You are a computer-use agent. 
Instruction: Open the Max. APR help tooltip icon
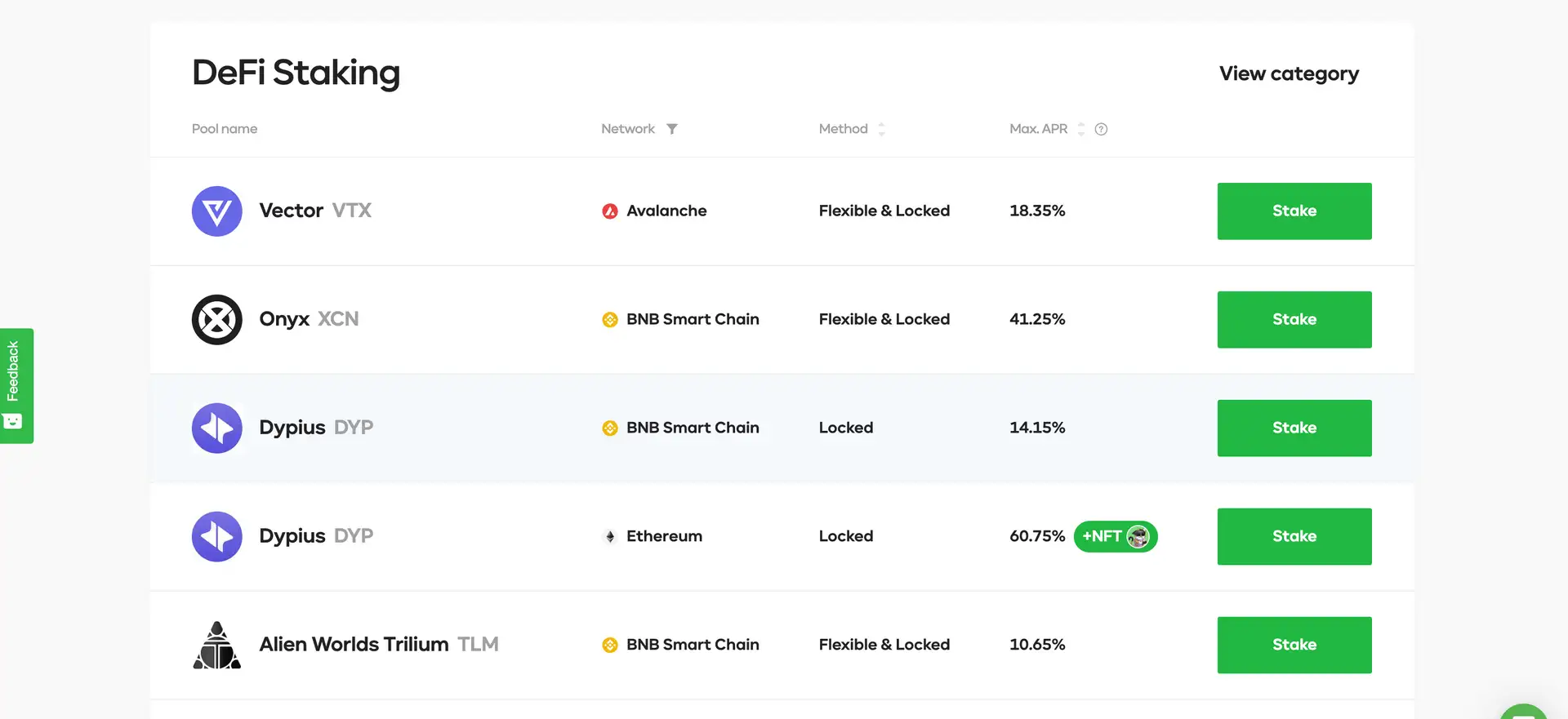(x=1101, y=129)
